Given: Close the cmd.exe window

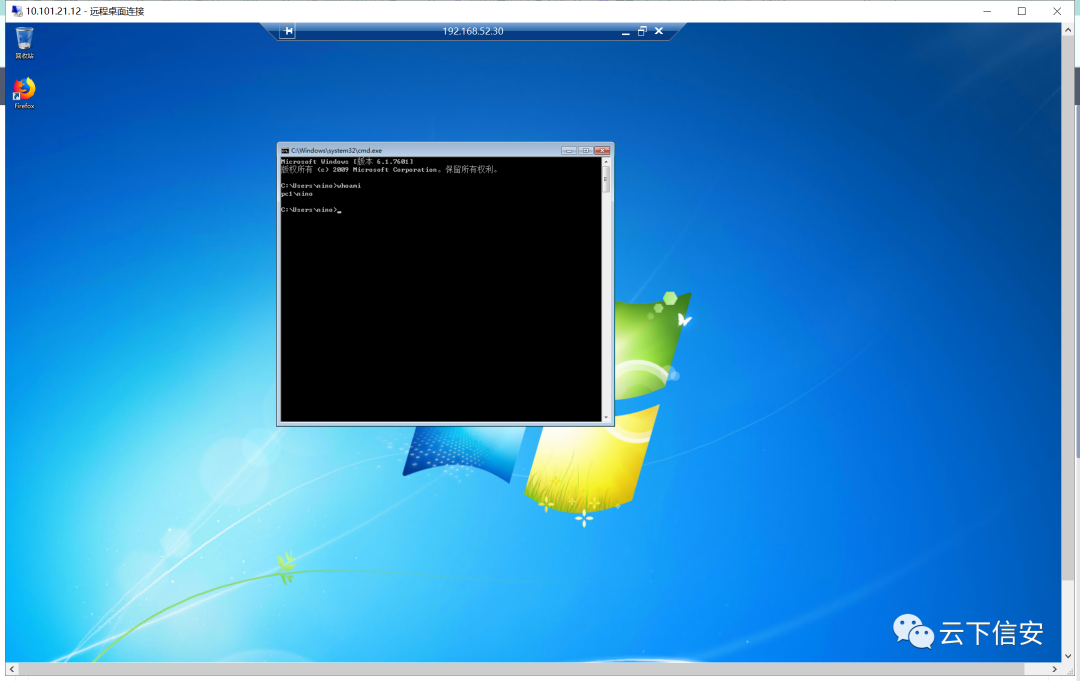Looking at the screenshot, I should 602,150.
